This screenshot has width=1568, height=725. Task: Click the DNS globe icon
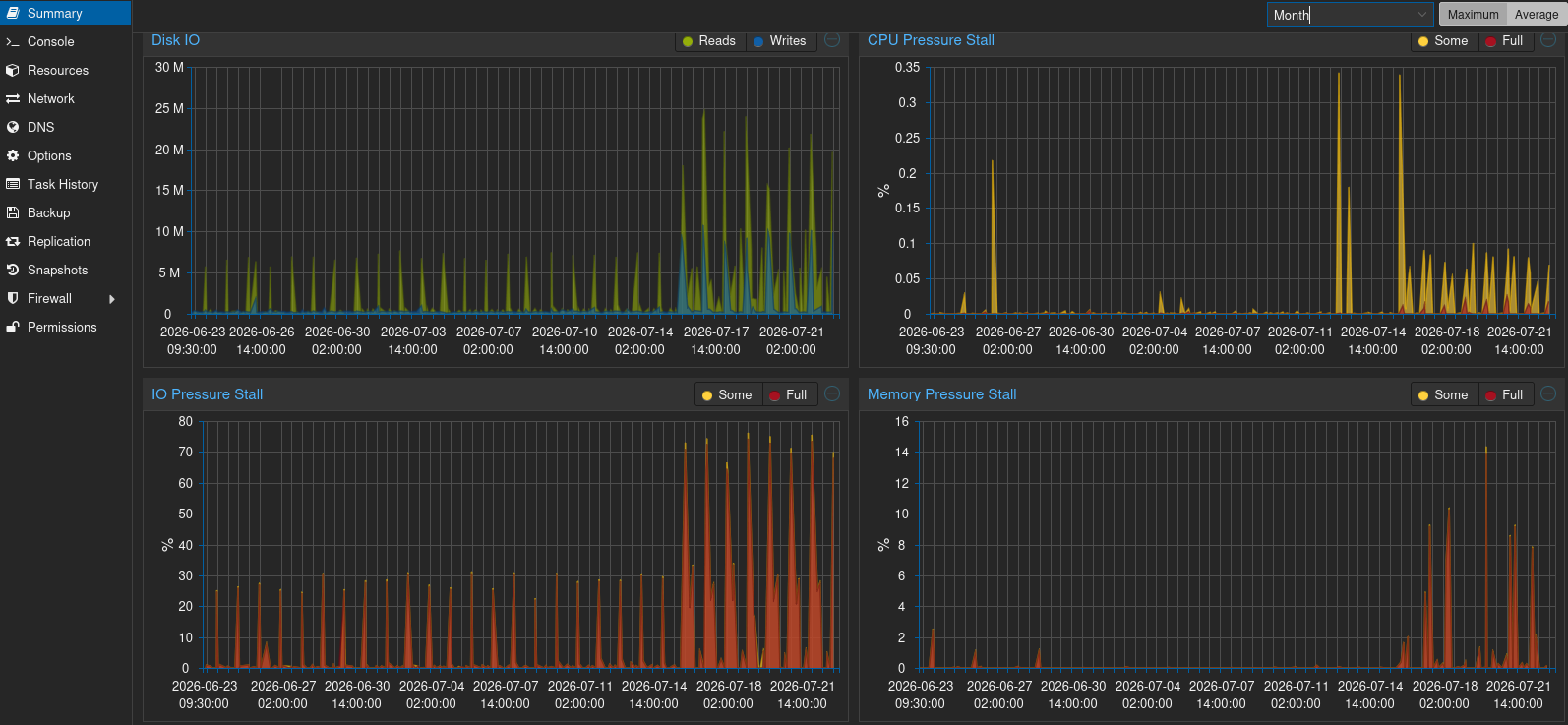tap(13, 128)
